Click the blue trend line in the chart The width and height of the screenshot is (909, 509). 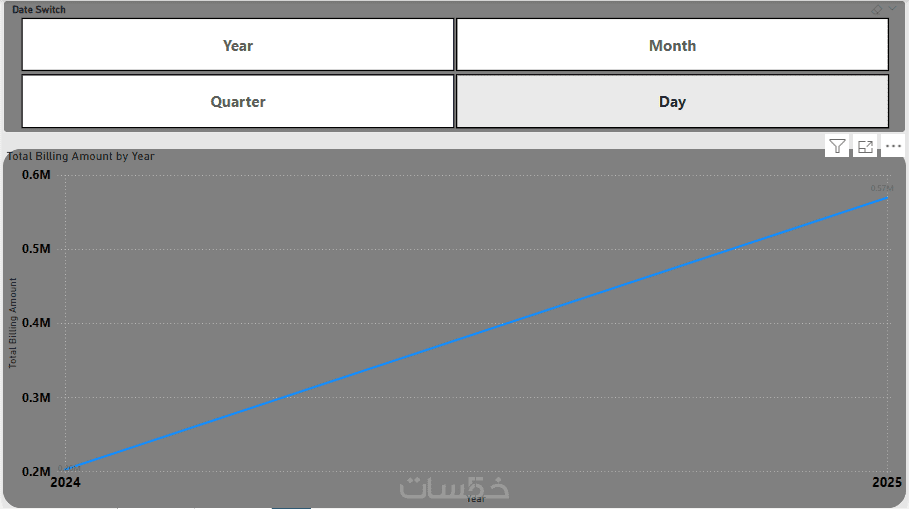pyautogui.click(x=476, y=334)
